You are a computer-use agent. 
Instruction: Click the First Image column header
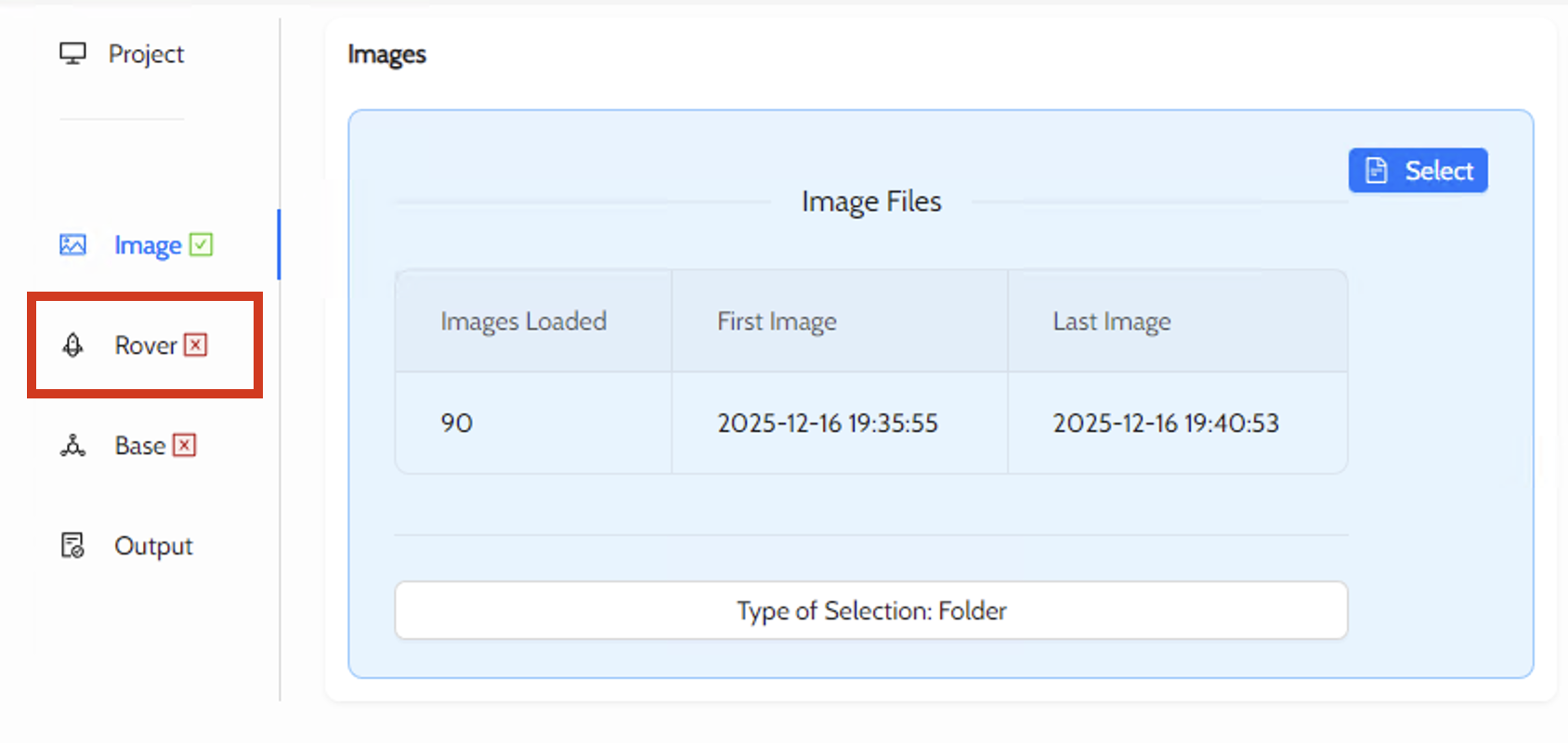pos(777,321)
